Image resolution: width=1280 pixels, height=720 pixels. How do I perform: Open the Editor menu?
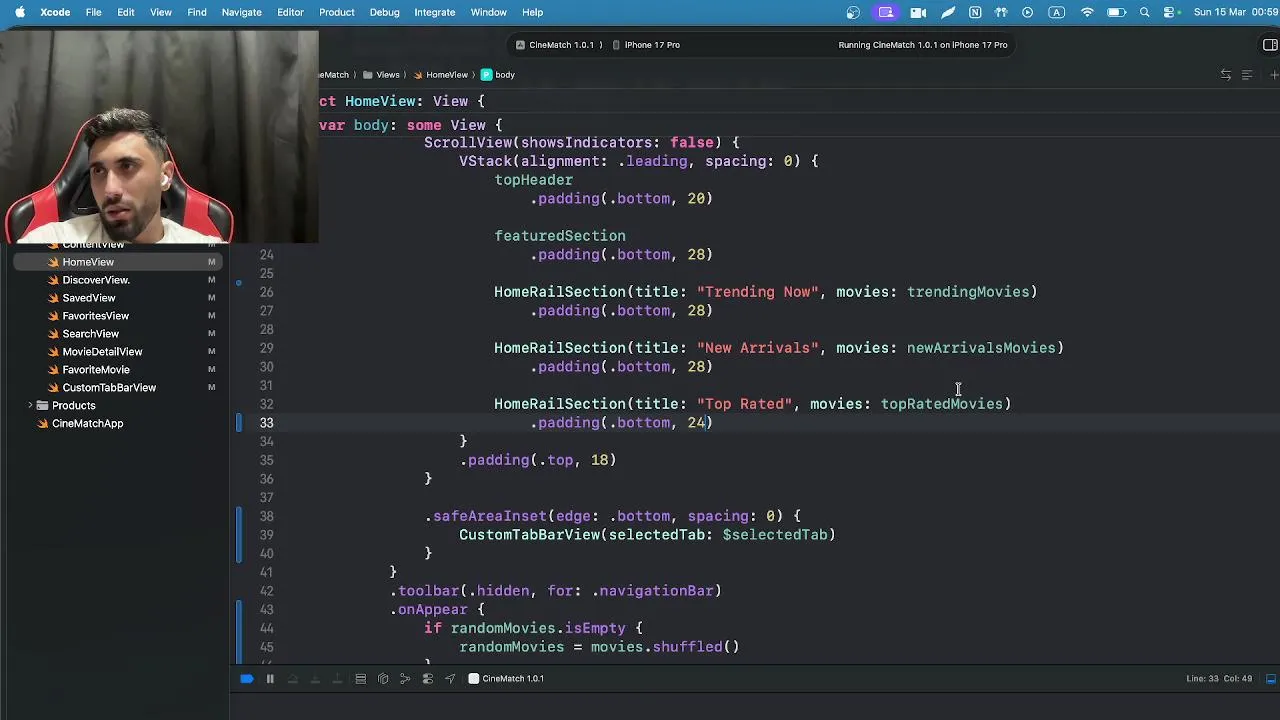(290, 12)
